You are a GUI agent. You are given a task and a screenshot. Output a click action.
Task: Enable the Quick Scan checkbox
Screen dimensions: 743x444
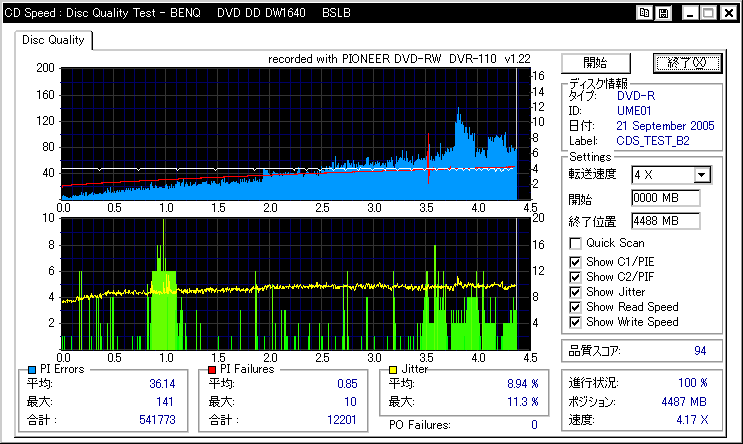coord(575,243)
